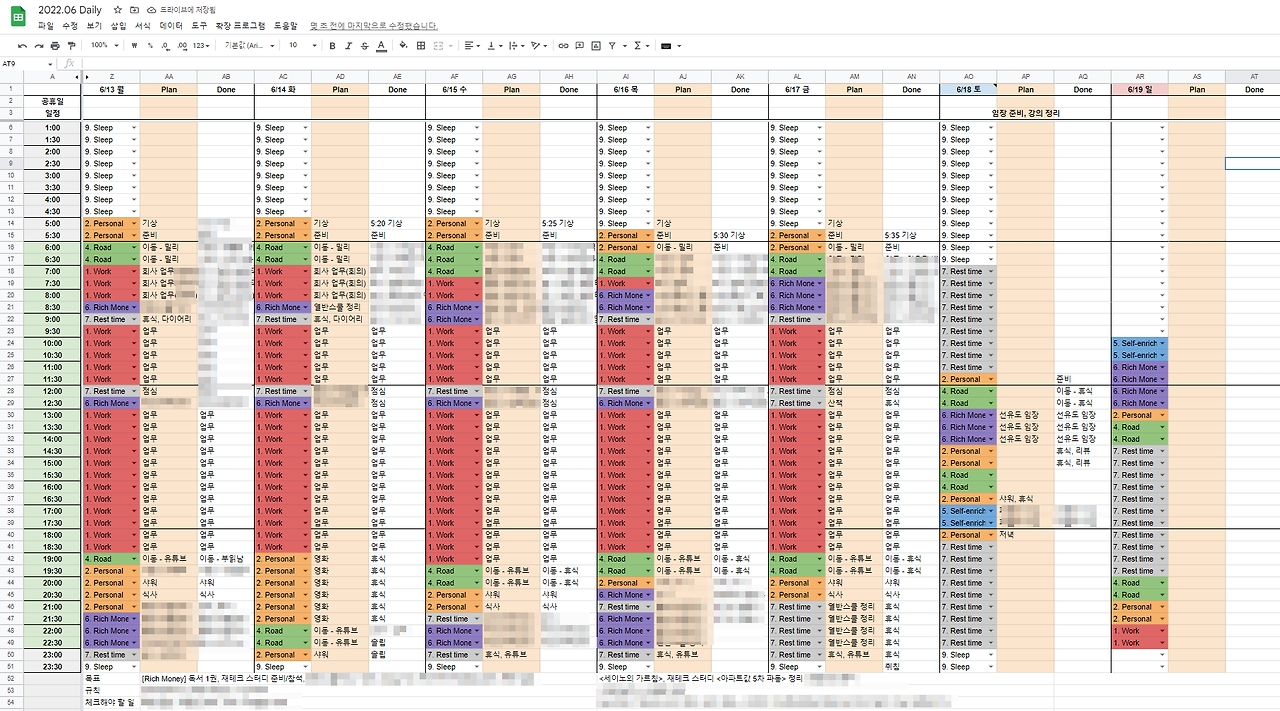Open the font family dropdown
Viewport: 1280px width, 711px height.
tap(250, 45)
